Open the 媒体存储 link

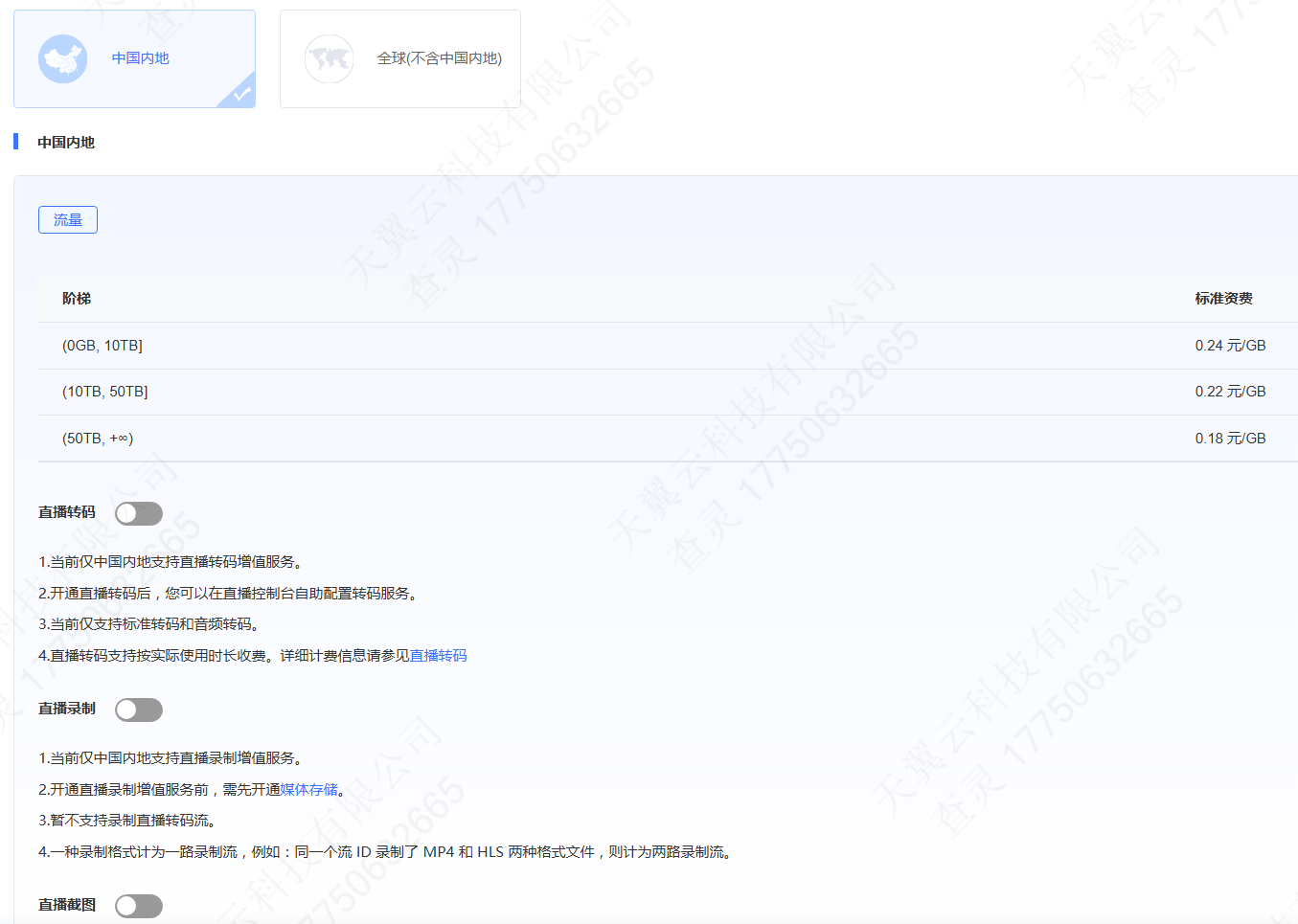pos(309,790)
